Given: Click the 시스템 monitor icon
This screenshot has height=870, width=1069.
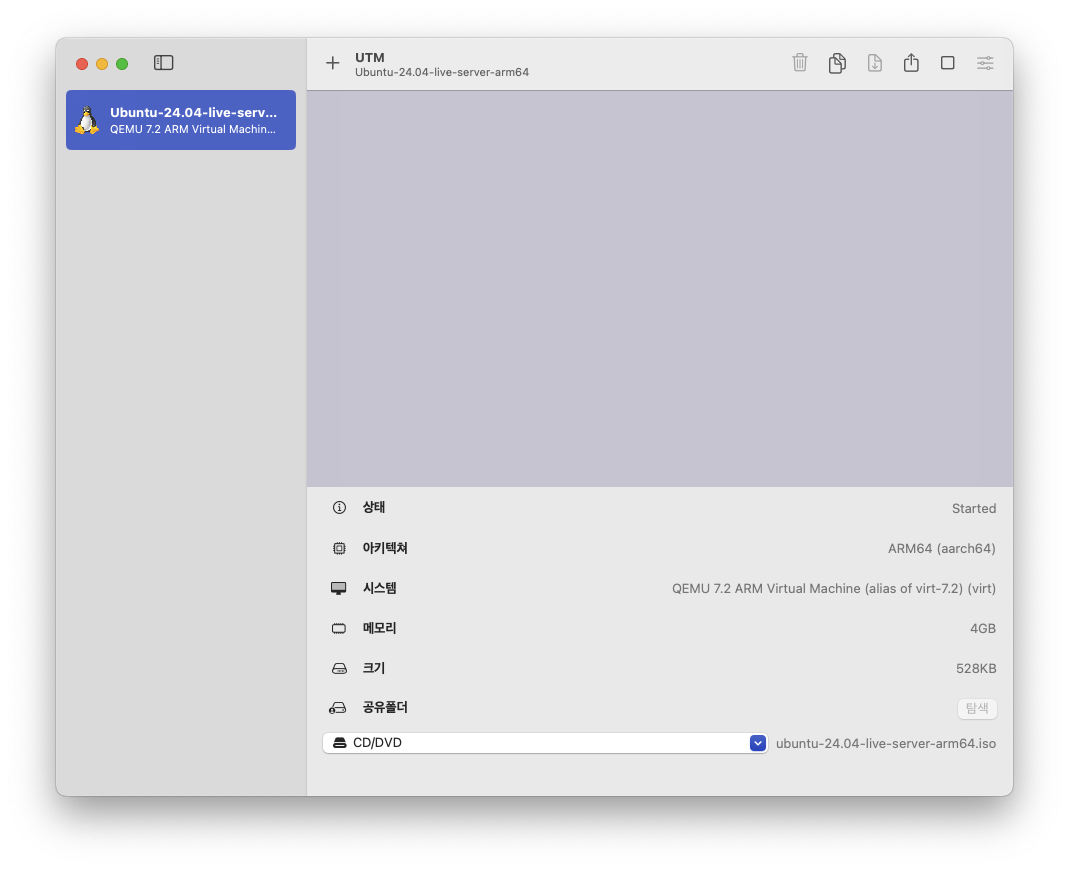Looking at the screenshot, I should (x=339, y=588).
